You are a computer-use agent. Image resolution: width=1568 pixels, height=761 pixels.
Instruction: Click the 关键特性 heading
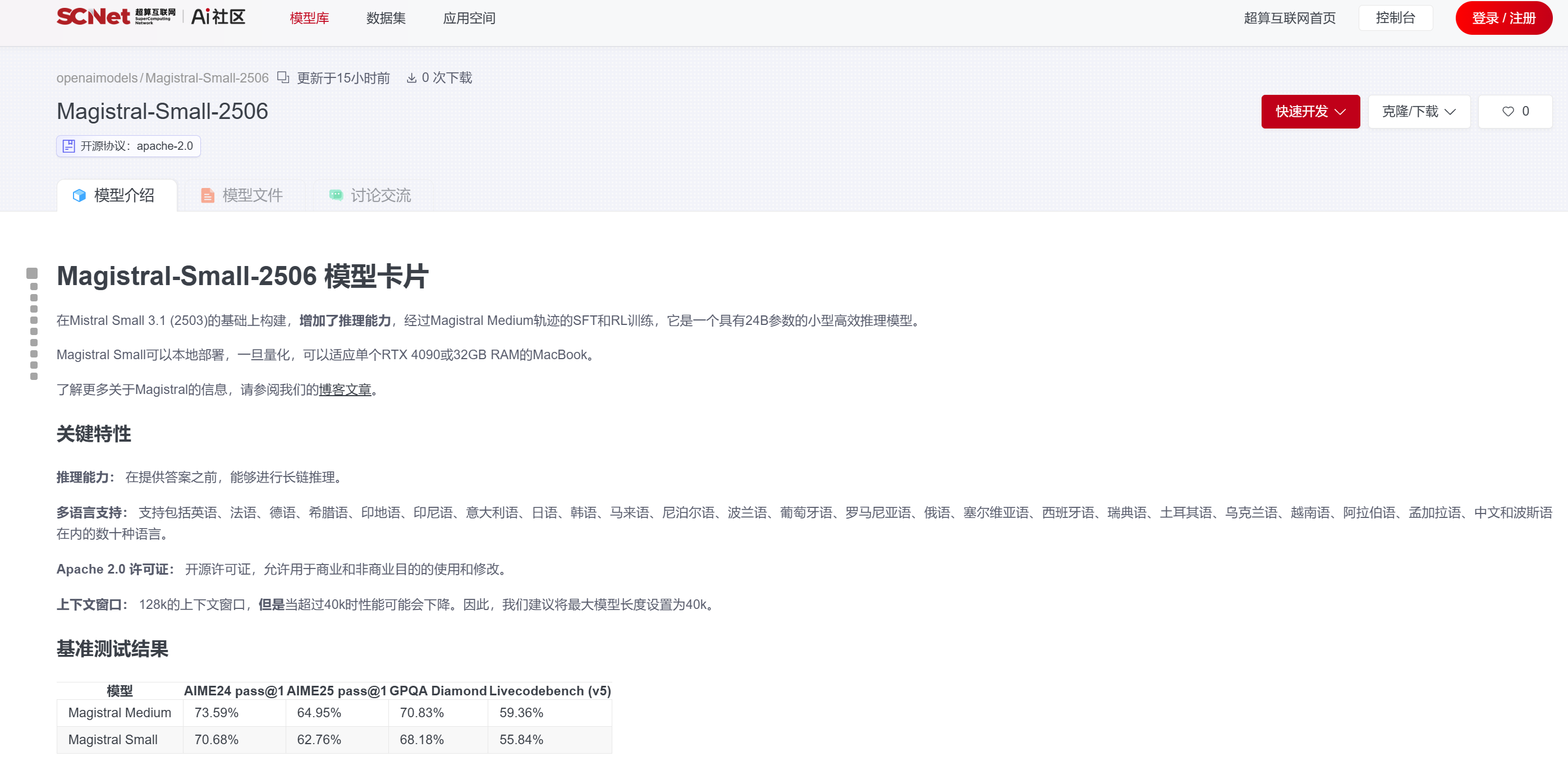[x=94, y=434]
